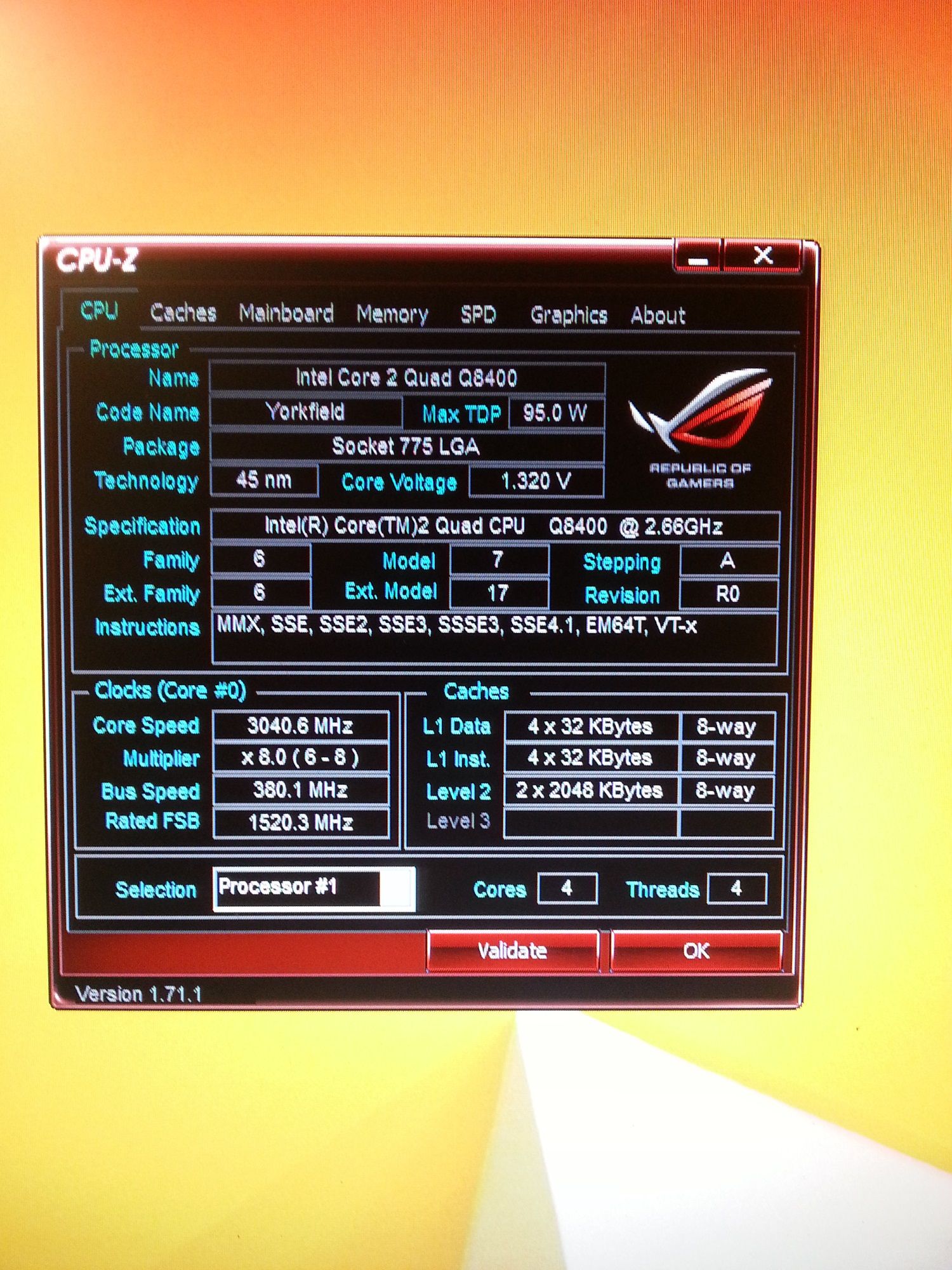
Task: Click the processor Name field
Action: tap(406, 378)
